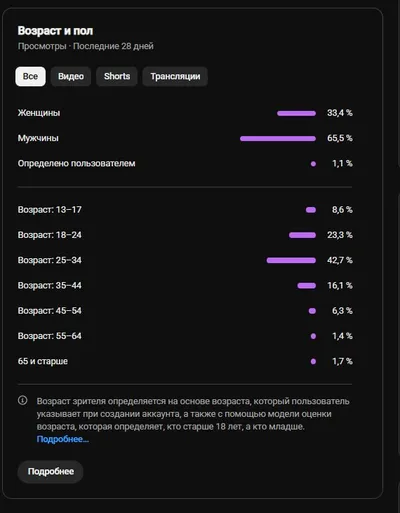This screenshot has height=513, width=400.
Task: Click the Возраст и пол card title
Action: [x=55, y=31]
